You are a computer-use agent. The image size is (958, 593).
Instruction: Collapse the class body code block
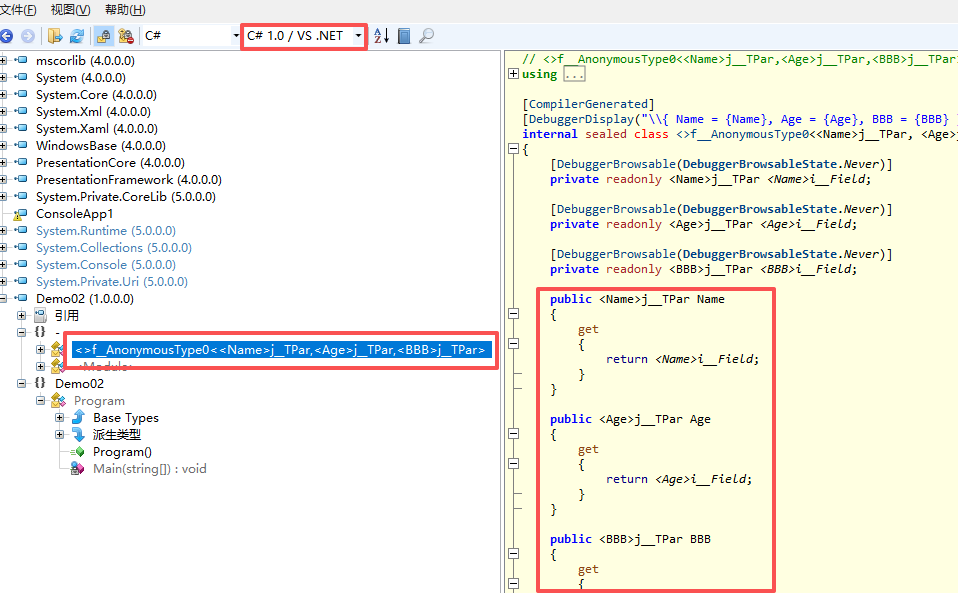coord(513,148)
